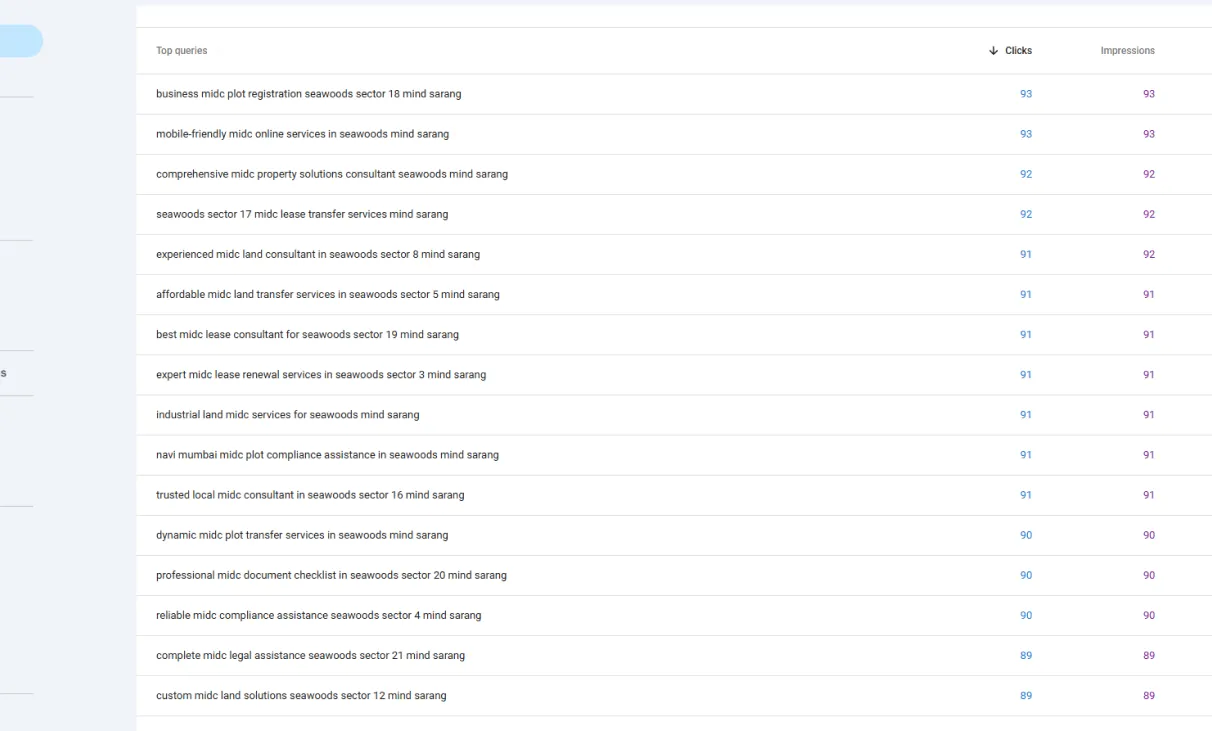1212x731 pixels.
Task: Open 'affordable midc land transfer services' query
Action: [327, 294]
